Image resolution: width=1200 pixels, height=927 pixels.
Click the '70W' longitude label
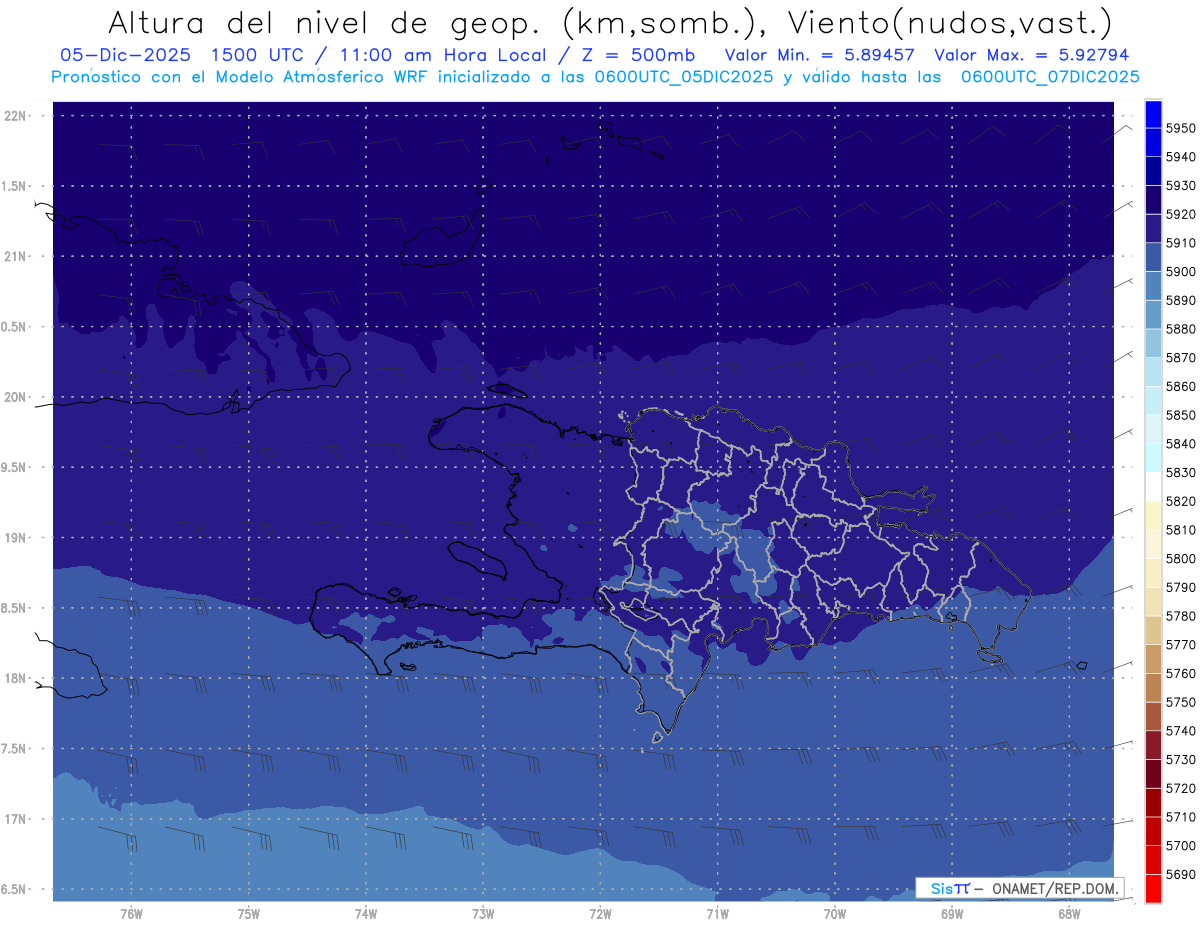835,914
